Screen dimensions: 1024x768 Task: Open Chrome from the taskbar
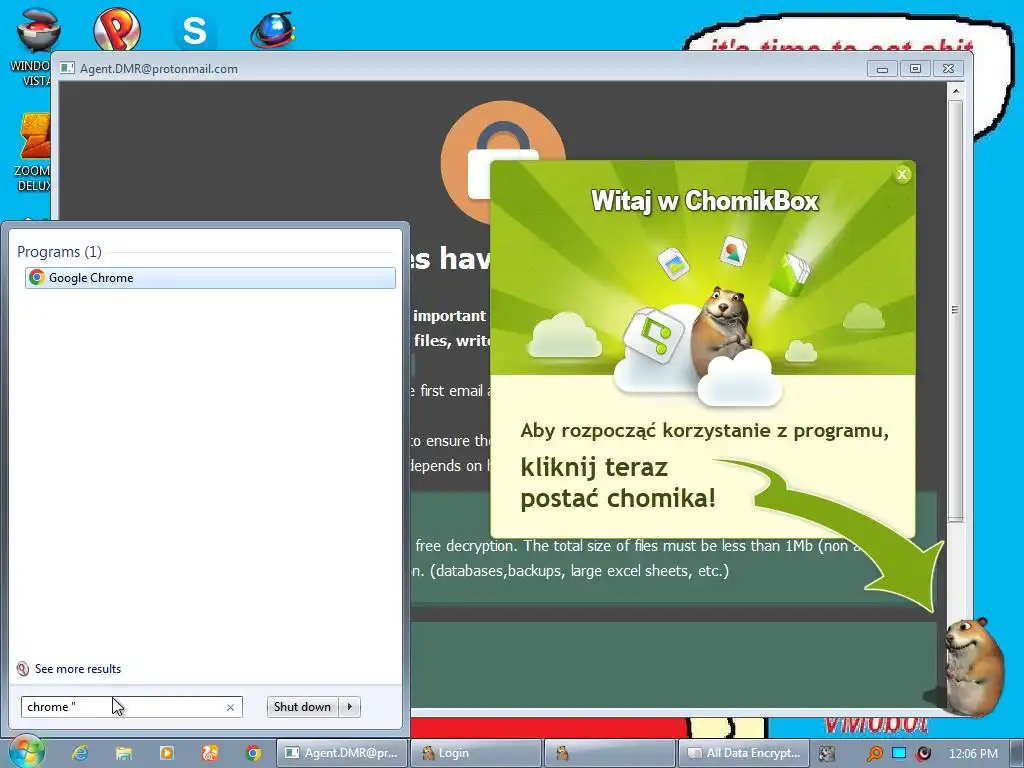pyautogui.click(x=253, y=753)
